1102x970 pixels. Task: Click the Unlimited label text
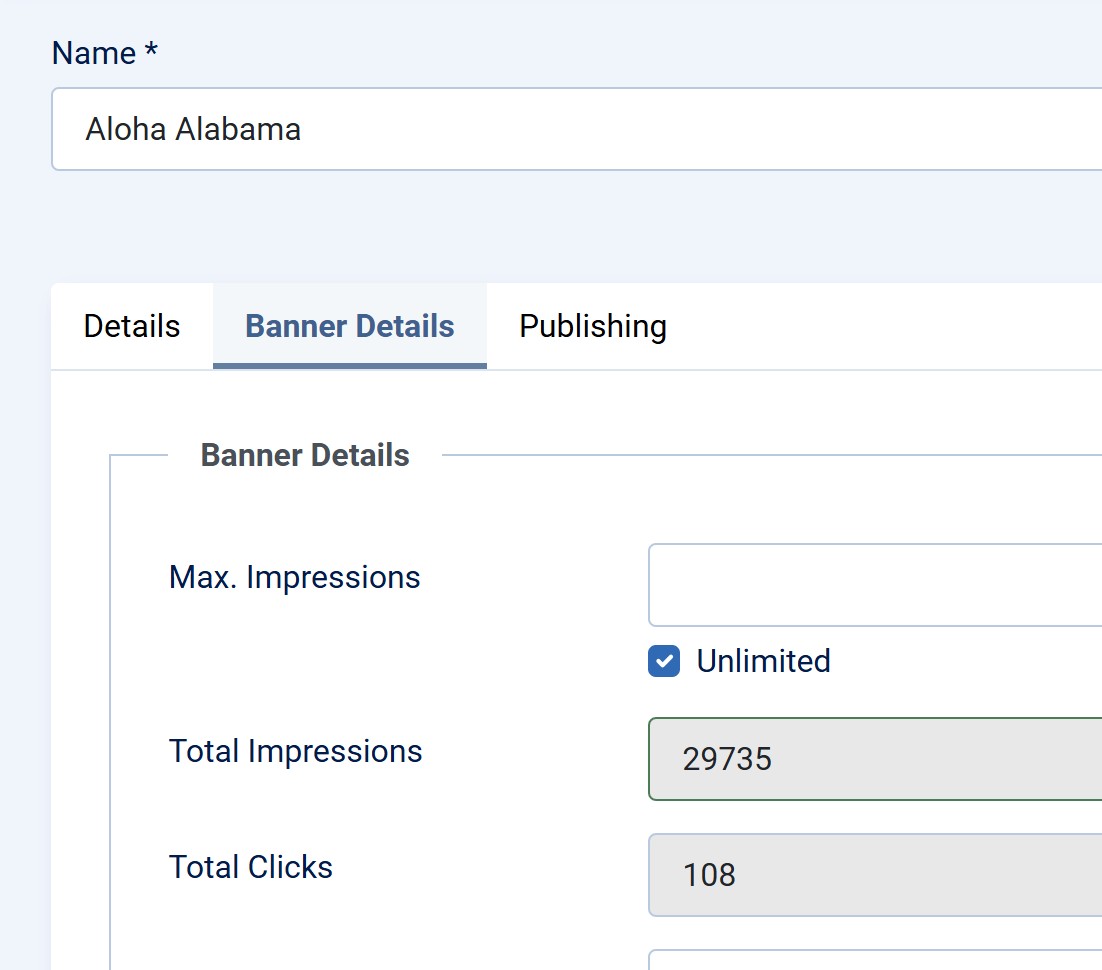pyautogui.click(x=763, y=661)
